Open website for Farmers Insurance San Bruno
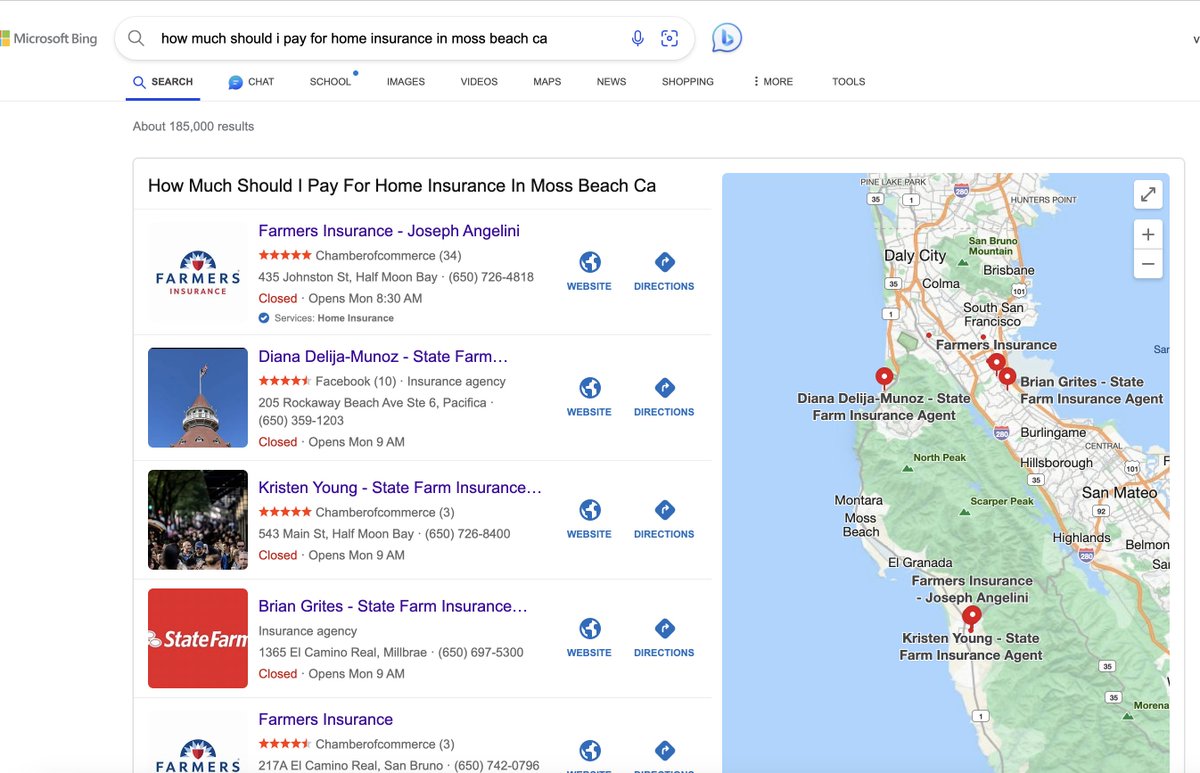1200x773 pixels. coord(589,755)
